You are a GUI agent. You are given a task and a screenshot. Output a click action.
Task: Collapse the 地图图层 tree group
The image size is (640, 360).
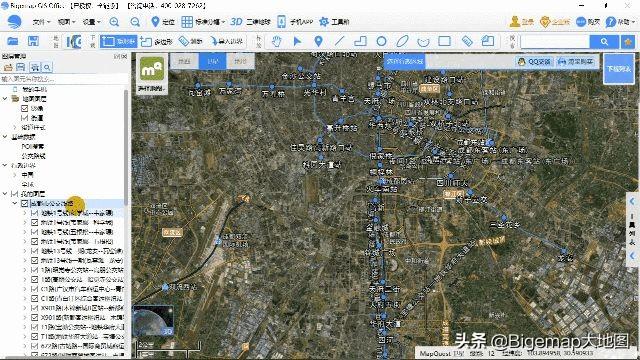5,99
